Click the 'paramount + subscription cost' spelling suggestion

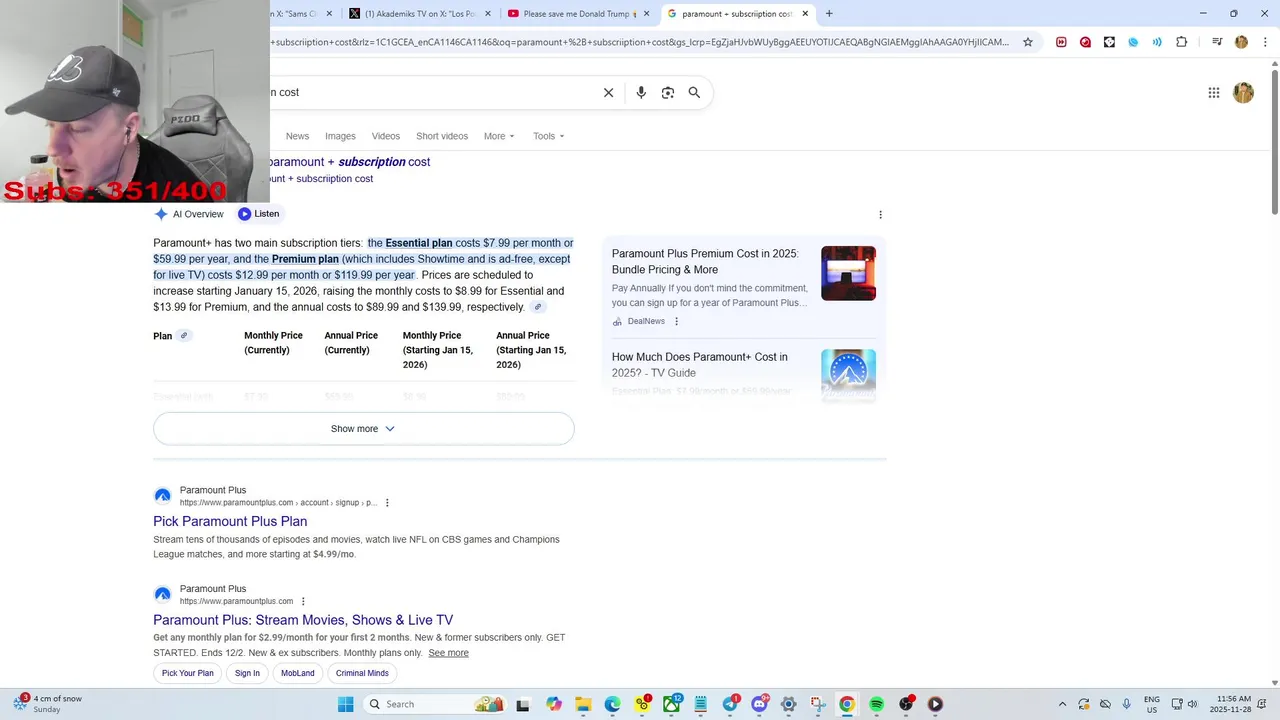[x=350, y=162]
